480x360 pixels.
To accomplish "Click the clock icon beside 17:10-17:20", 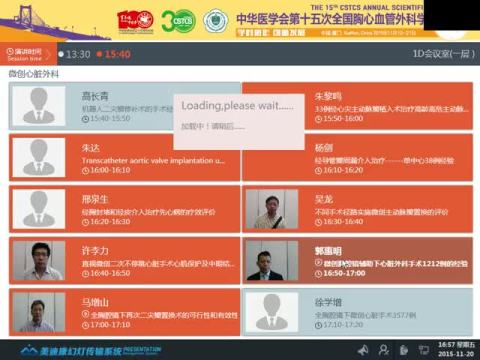I will [x=318, y=325].
